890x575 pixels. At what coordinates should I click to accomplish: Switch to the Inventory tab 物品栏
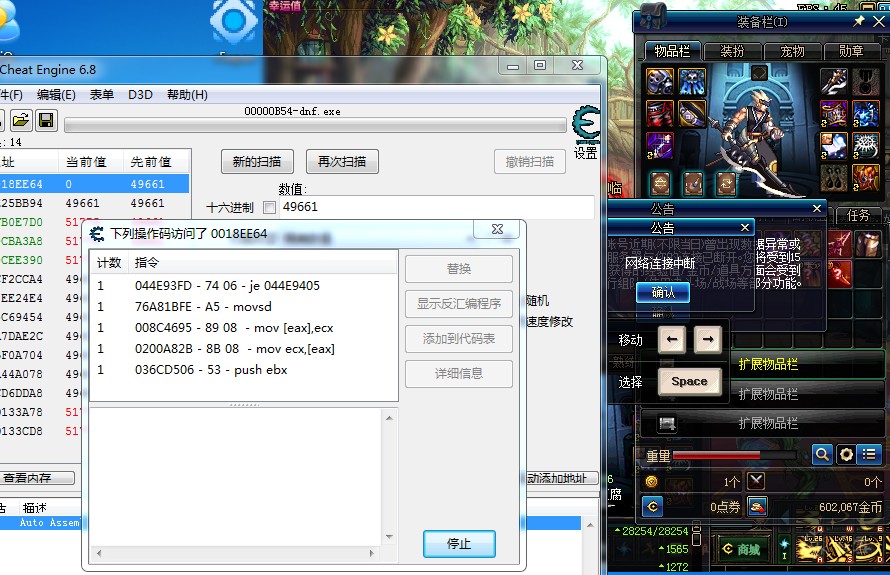(672, 51)
